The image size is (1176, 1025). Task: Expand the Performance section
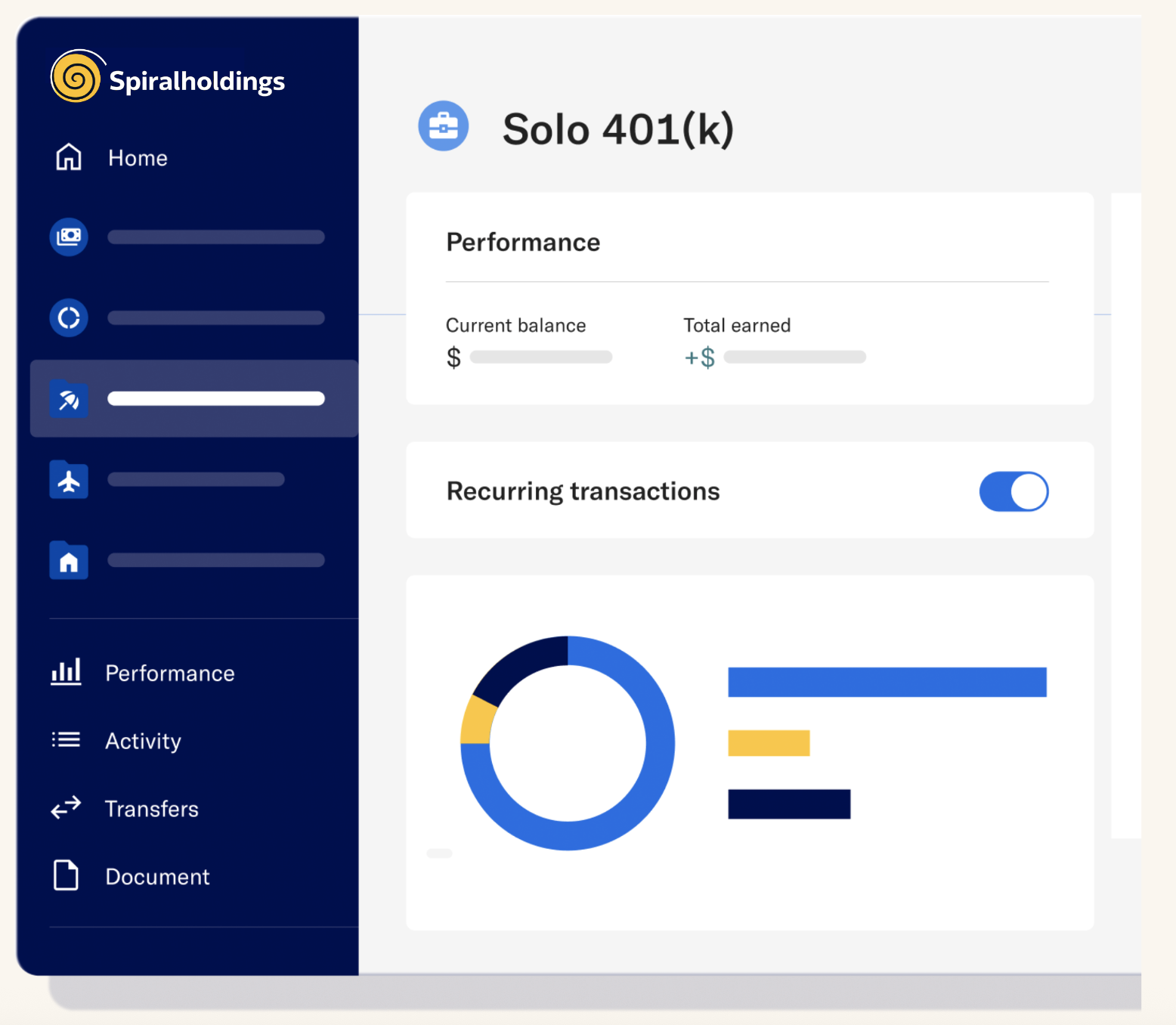click(x=169, y=673)
